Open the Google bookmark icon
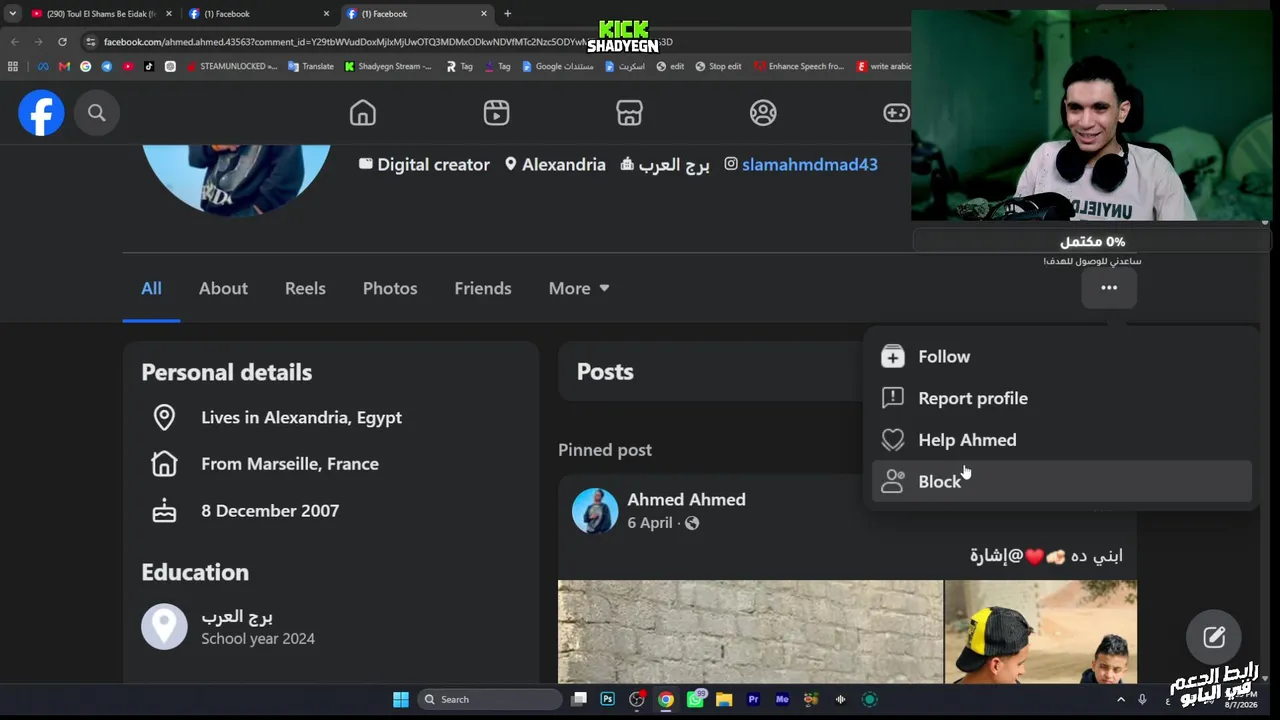Screen dimensions: 1280x720 [85, 66]
